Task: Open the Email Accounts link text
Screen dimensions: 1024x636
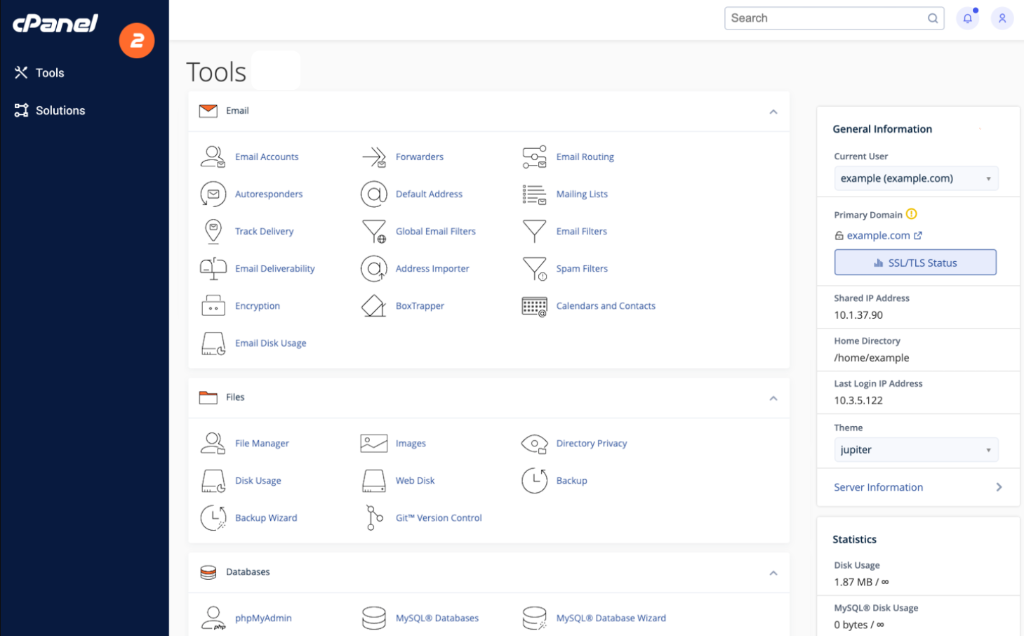Action: click(266, 157)
